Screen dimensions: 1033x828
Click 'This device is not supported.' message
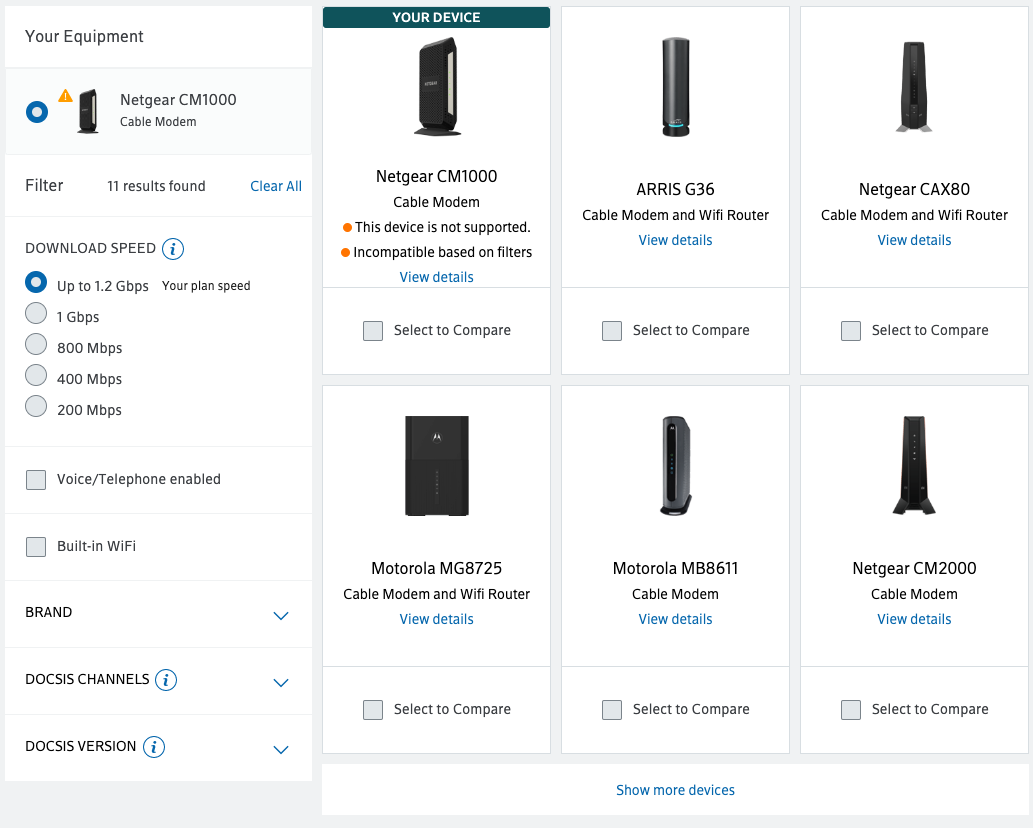click(442, 227)
